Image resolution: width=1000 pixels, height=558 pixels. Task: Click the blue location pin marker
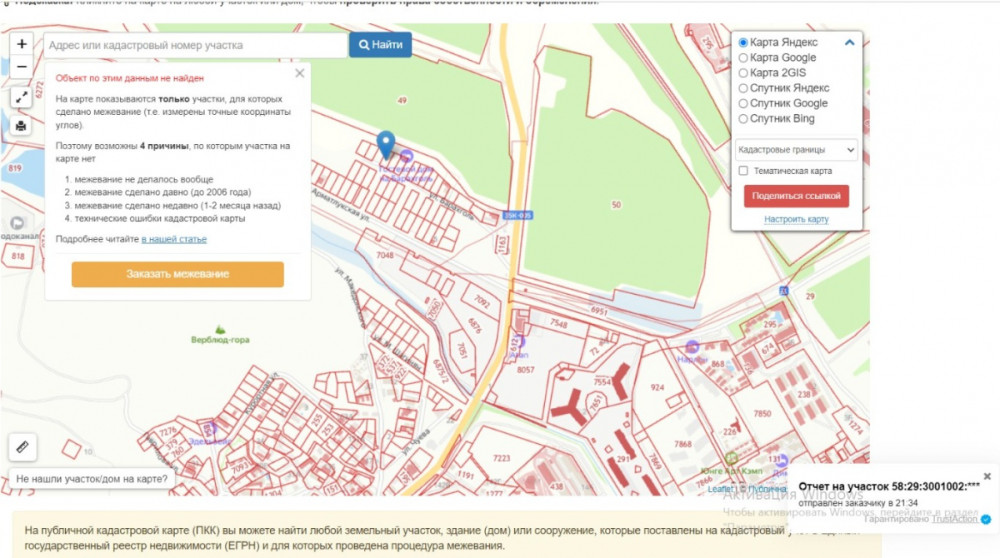point(386,145)
